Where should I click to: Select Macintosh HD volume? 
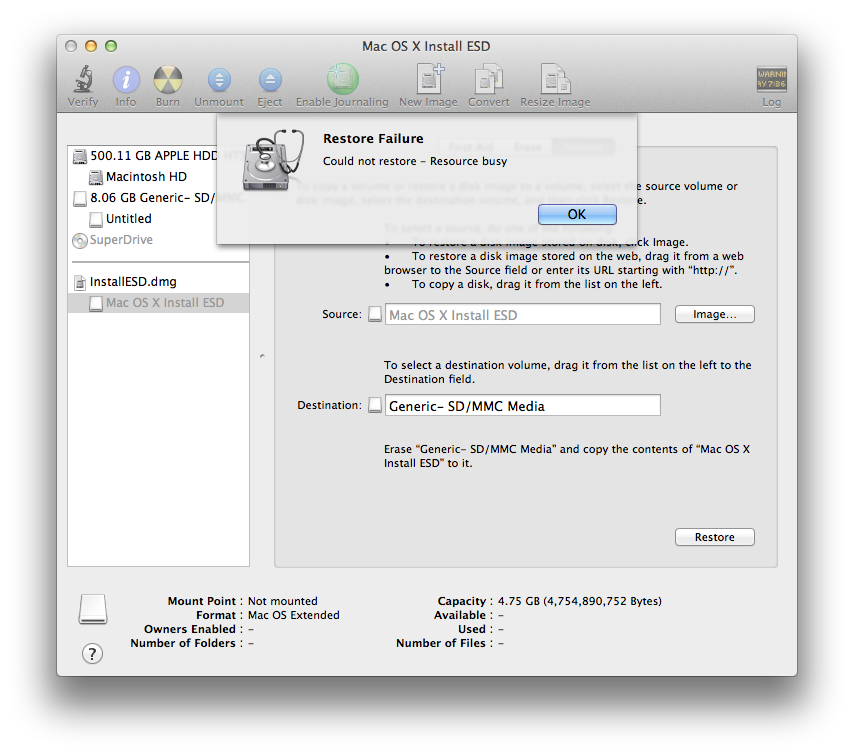click(137, 177)
